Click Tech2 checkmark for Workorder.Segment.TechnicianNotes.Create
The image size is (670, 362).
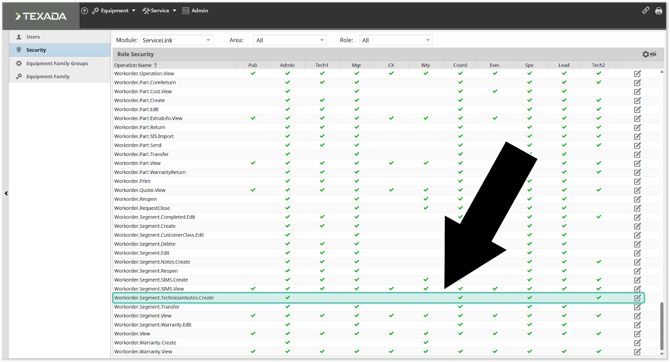click(x=599, y=297)
